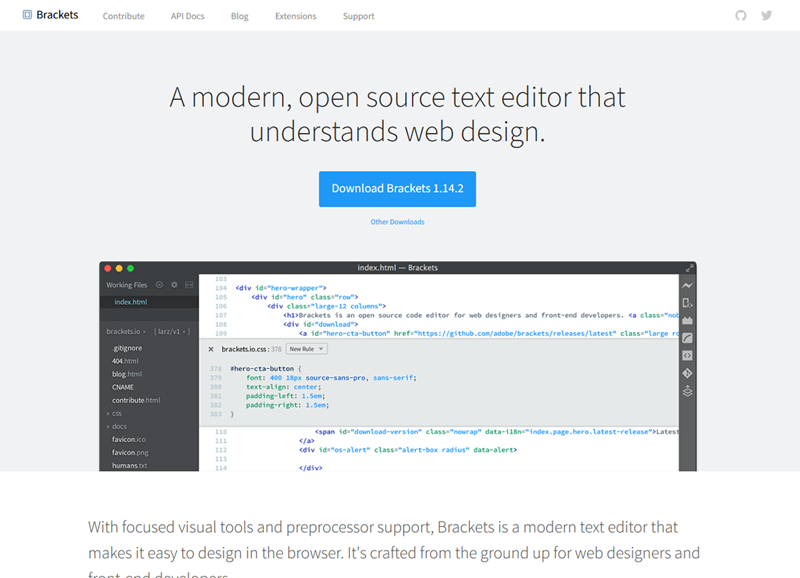Click the device preview icon in editor toolbar
The width and height of the screenshot is (800, 578).
pos(687,303)
